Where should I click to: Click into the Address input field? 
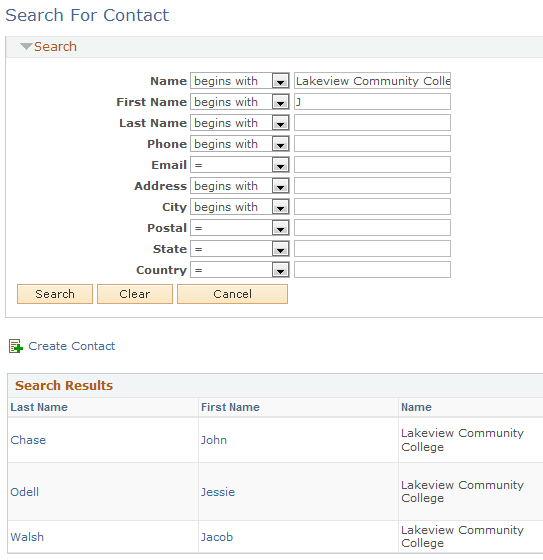coord(372,186)
